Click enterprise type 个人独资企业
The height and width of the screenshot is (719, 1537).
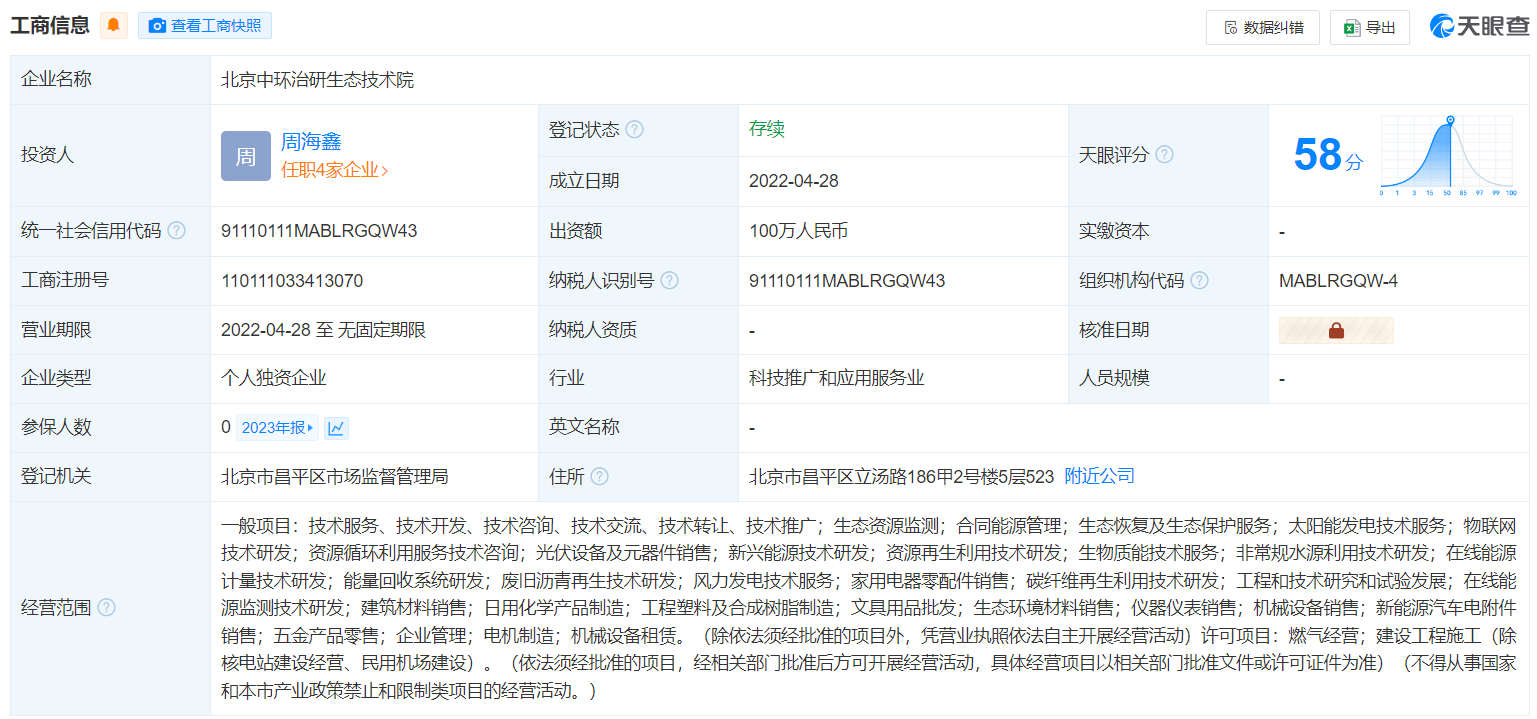point(274,379)
